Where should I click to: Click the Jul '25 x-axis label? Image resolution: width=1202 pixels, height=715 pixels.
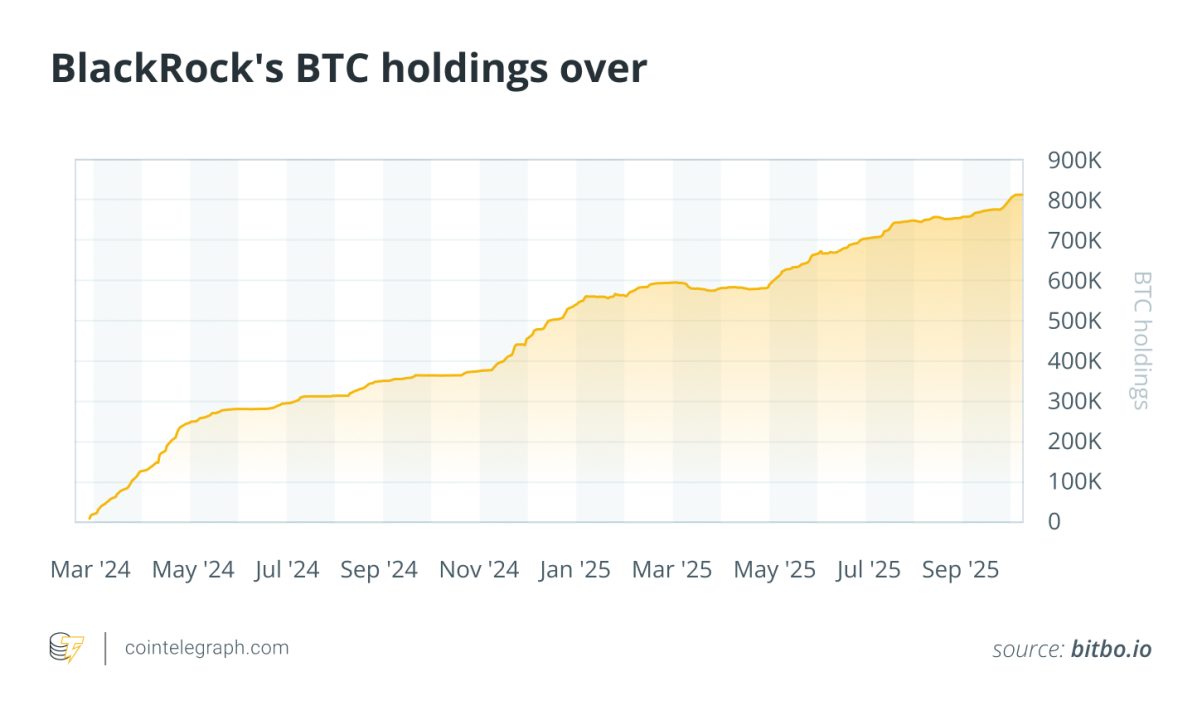(868, 570)
